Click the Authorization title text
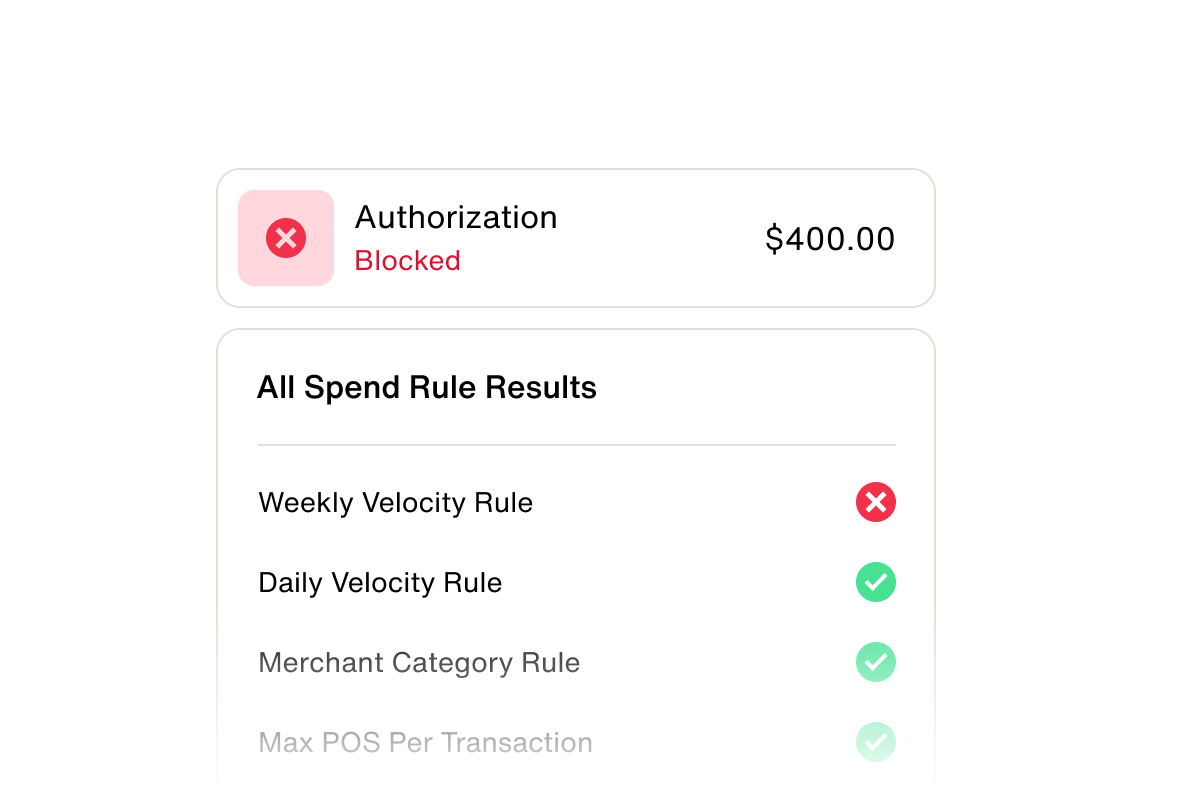 [x=456, y=217]
